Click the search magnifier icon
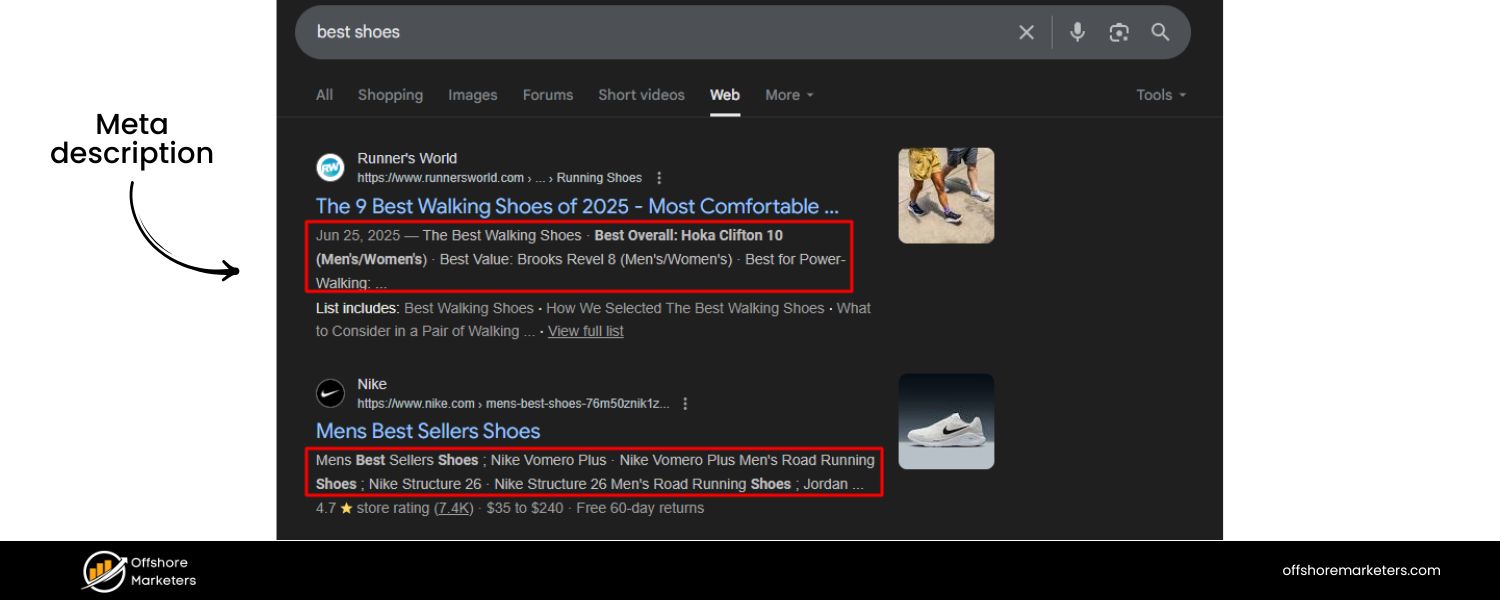 1160,31
